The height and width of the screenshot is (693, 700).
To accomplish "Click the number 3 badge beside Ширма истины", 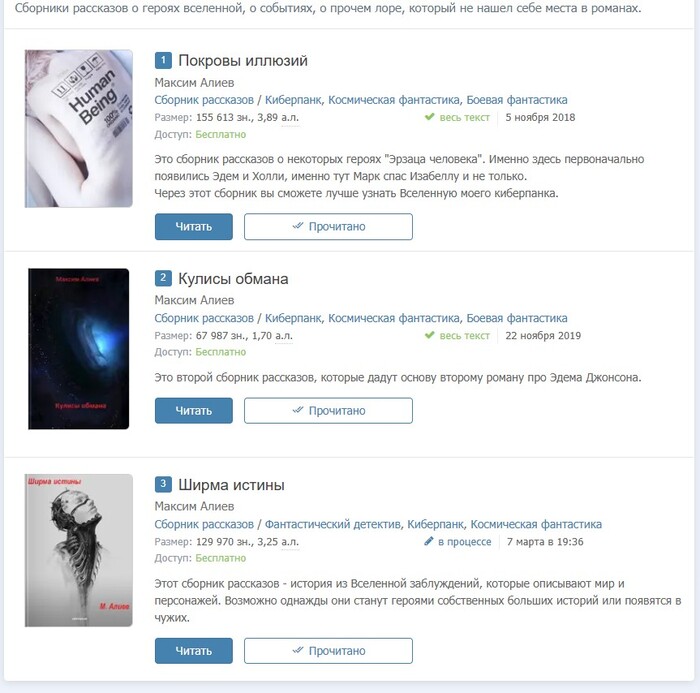I will (x=163, y=484).
